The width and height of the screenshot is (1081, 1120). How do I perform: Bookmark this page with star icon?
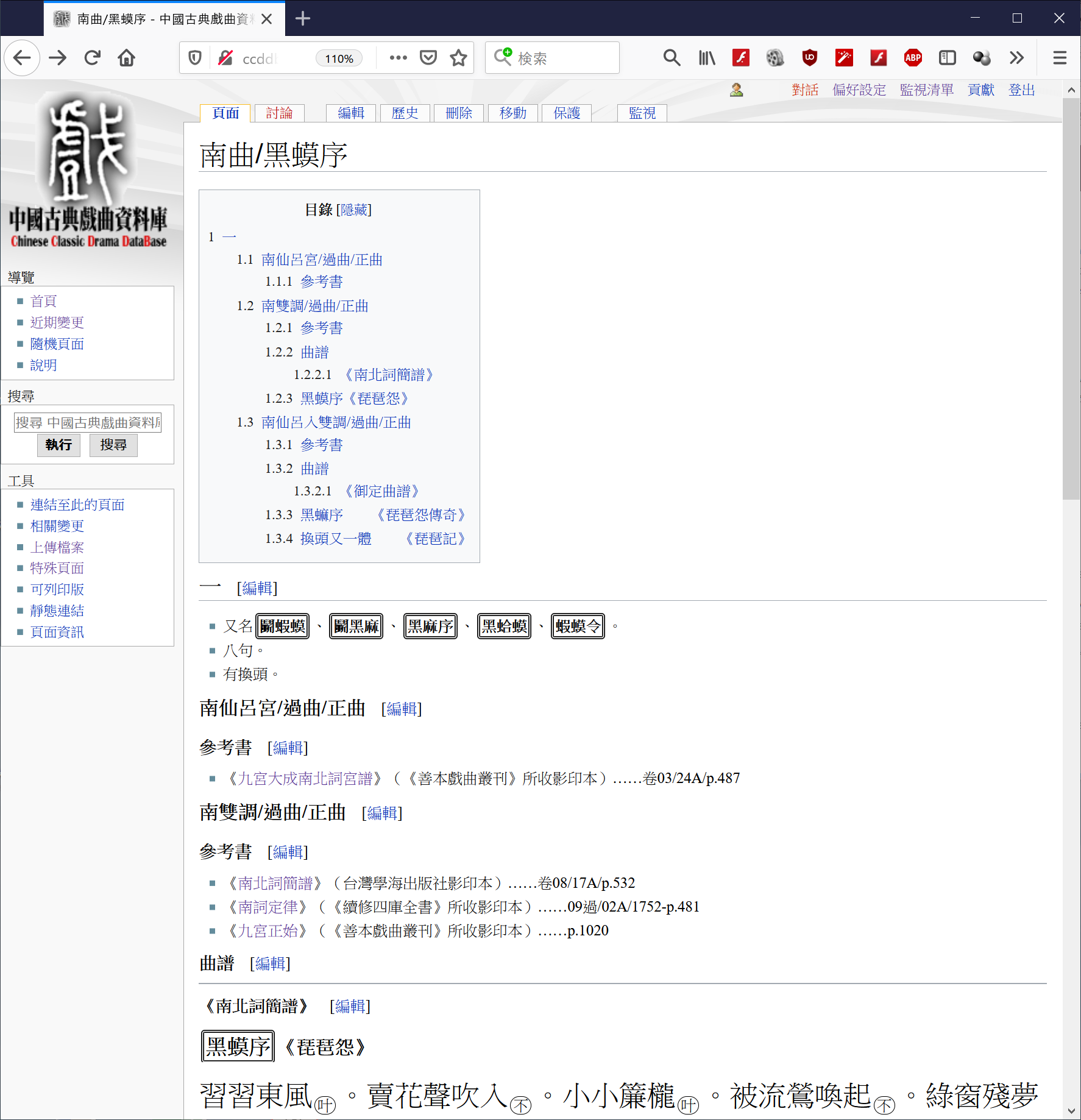pyautogui.click(x=458, y=58)
